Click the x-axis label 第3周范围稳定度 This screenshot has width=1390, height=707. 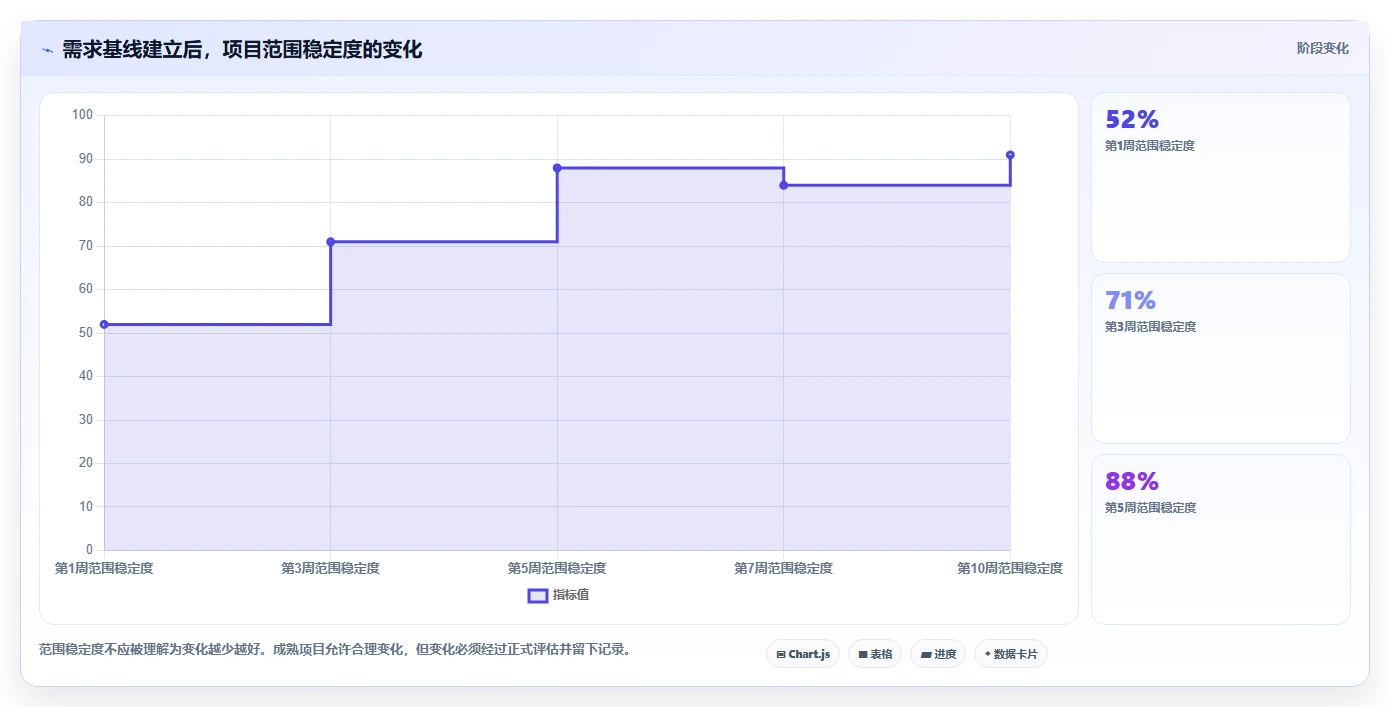(x=331, y=568)
